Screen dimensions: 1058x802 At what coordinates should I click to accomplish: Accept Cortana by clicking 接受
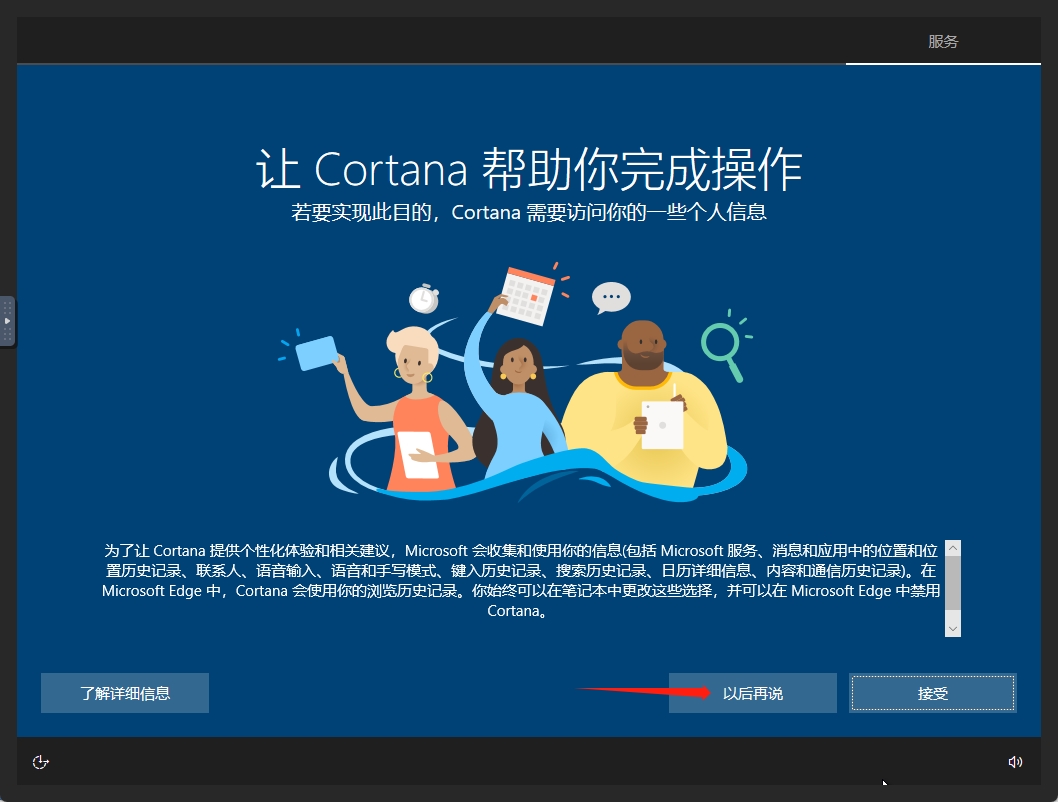pos(932,692)
